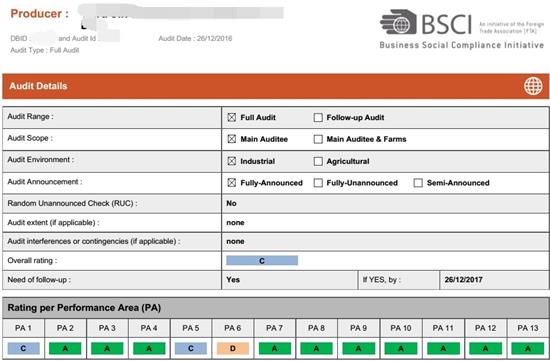The image size is (550, 361).
Task: Click the globe icon in Audit Details bar
Action: [533, 86]
